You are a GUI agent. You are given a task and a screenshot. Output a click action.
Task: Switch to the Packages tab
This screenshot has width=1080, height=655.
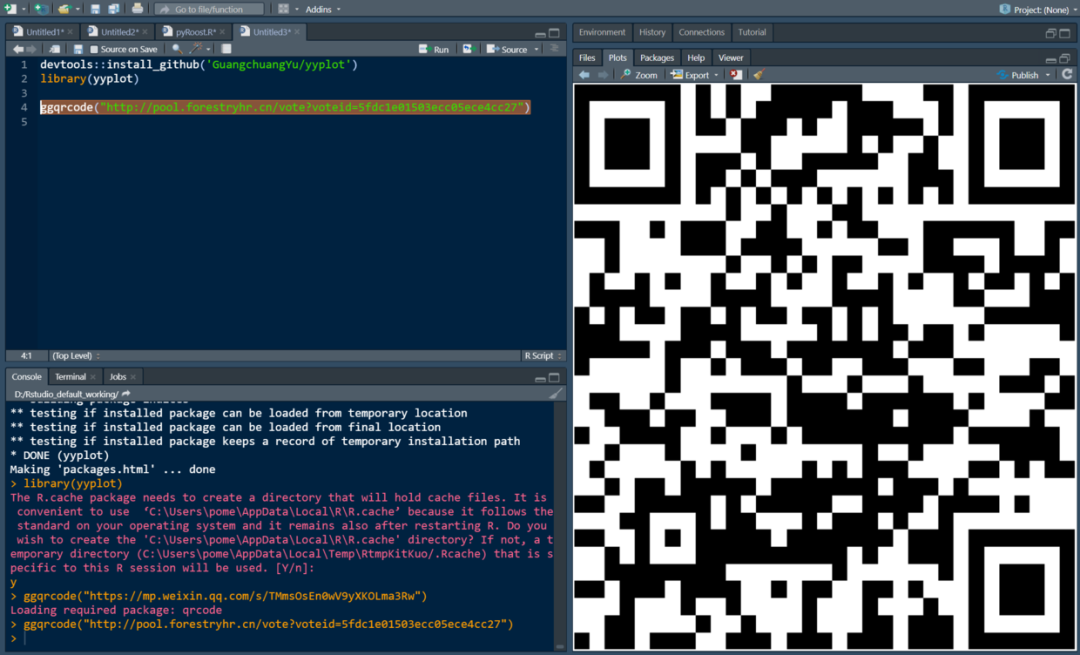[x=656, y=58]
